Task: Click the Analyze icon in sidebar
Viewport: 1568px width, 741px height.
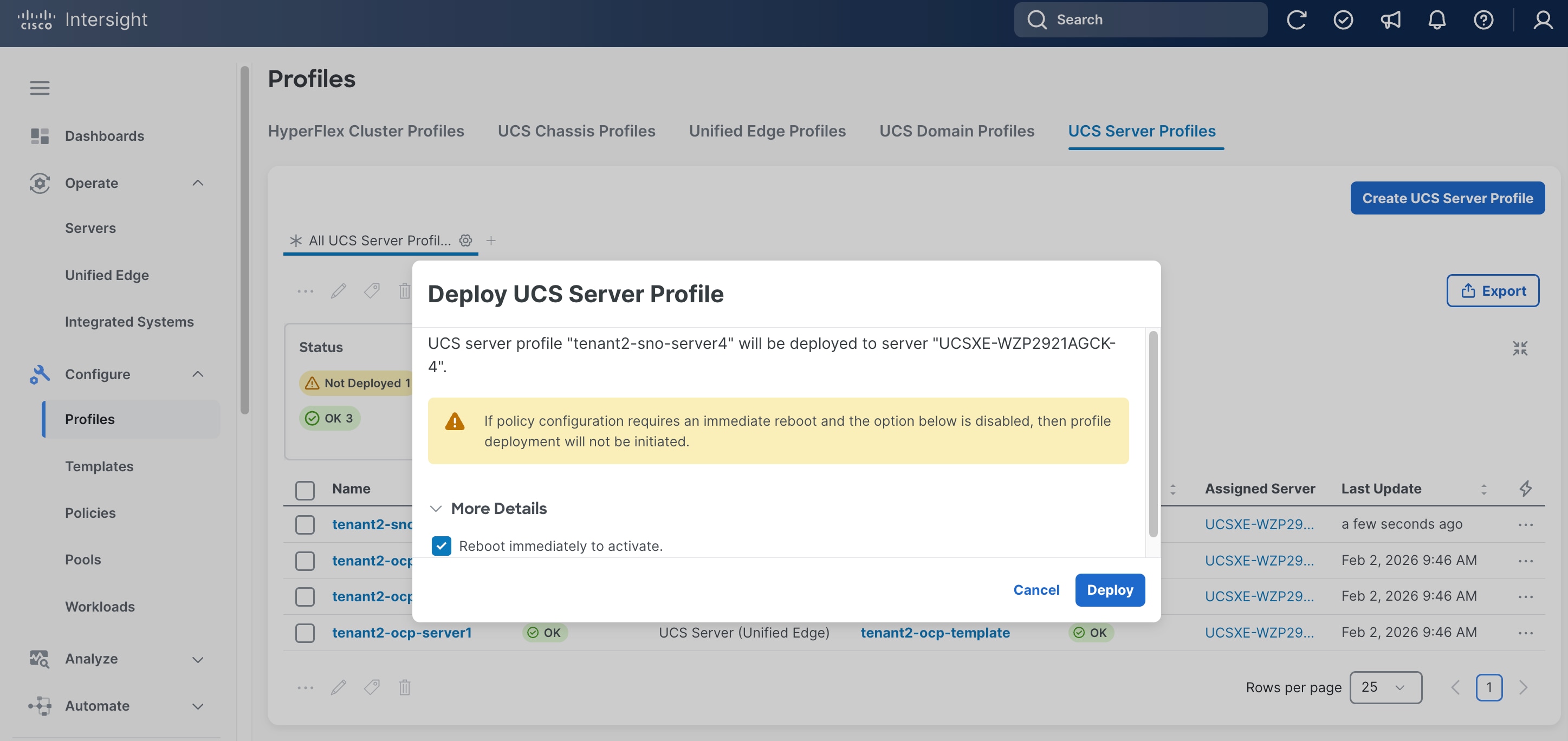Action: click(40, 659)
